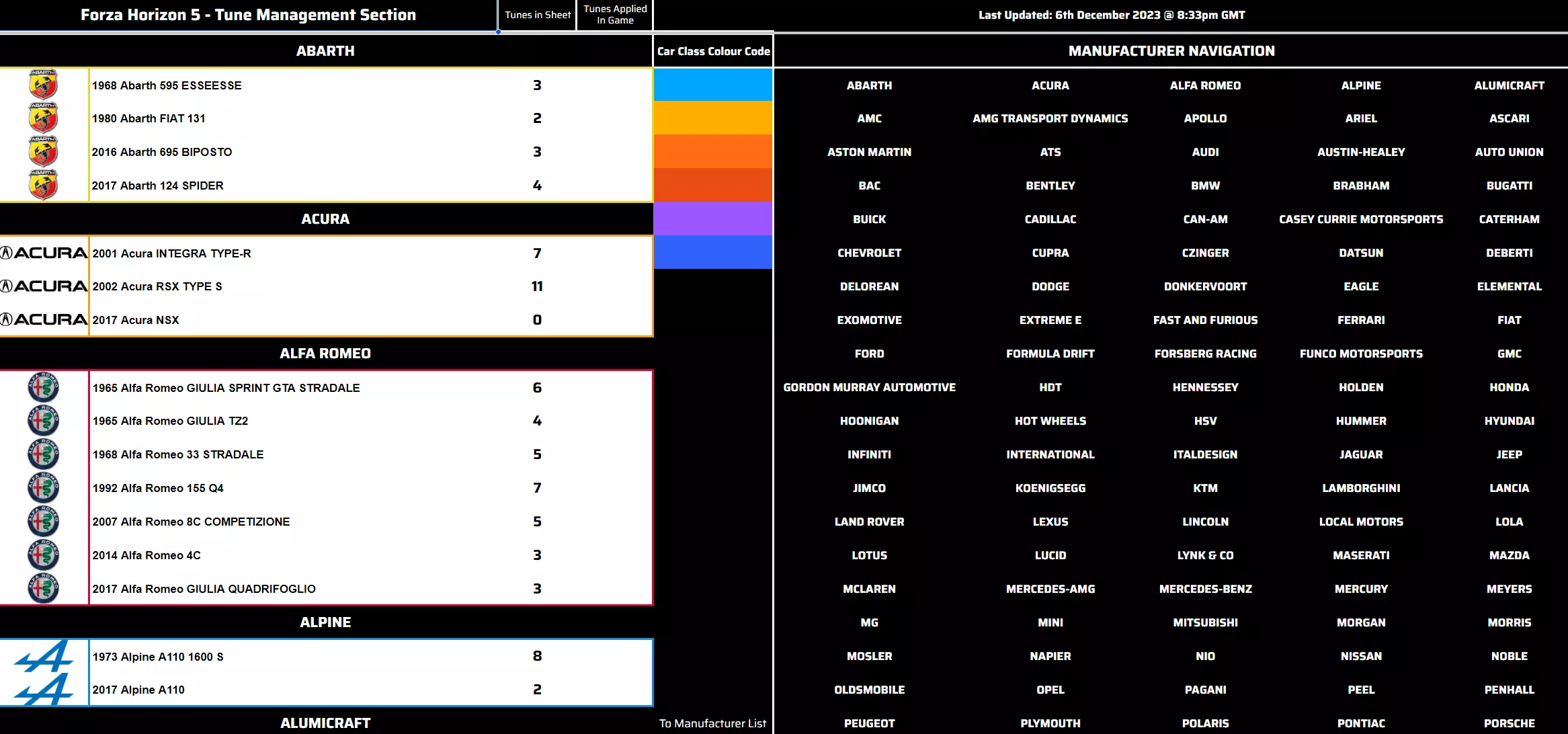
Task: Click Acura logo next to 2017 NSX
Action: coord(44,319)
